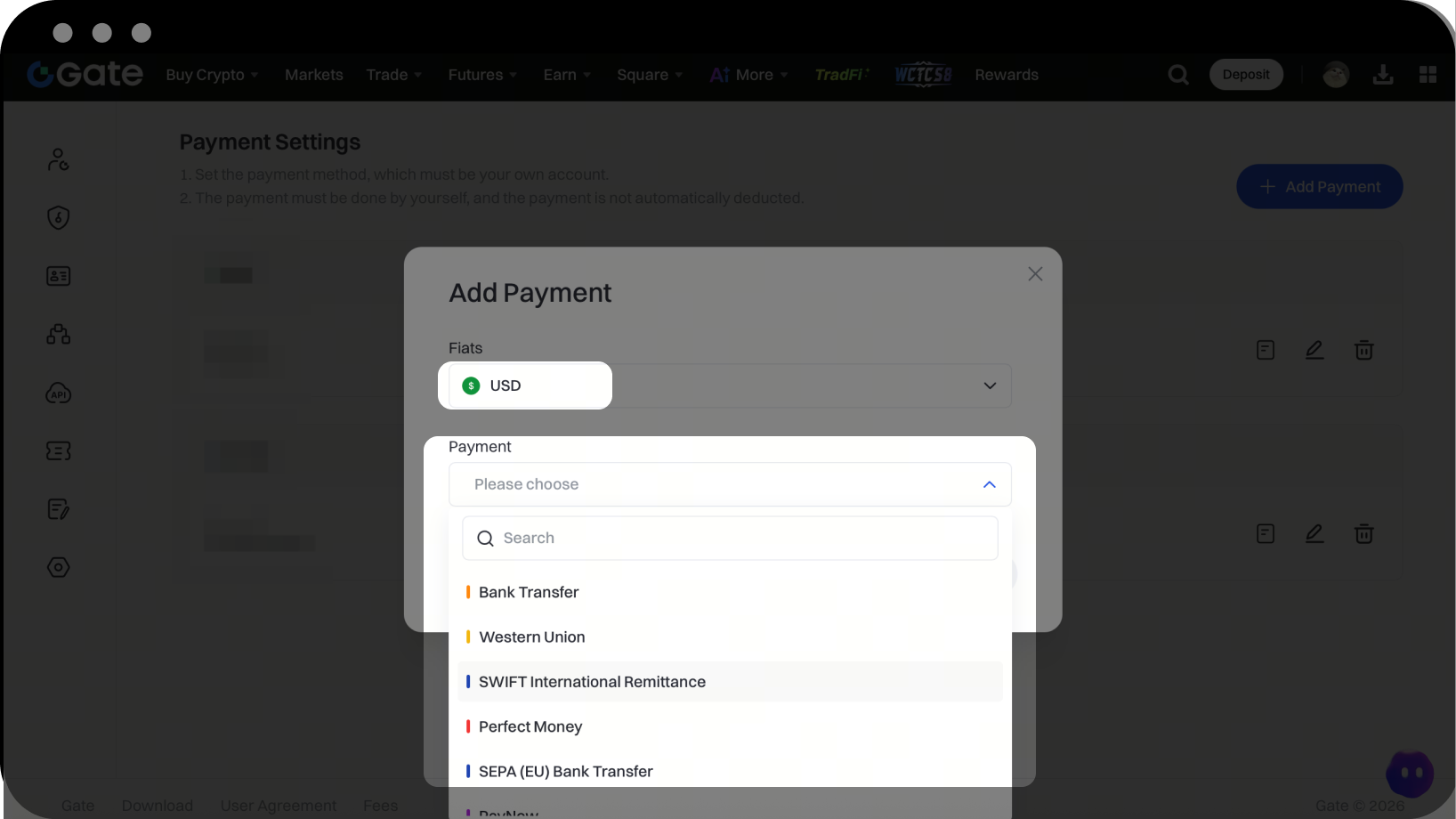
Task: Click the user avatar in header
Action: (1336, 75)
